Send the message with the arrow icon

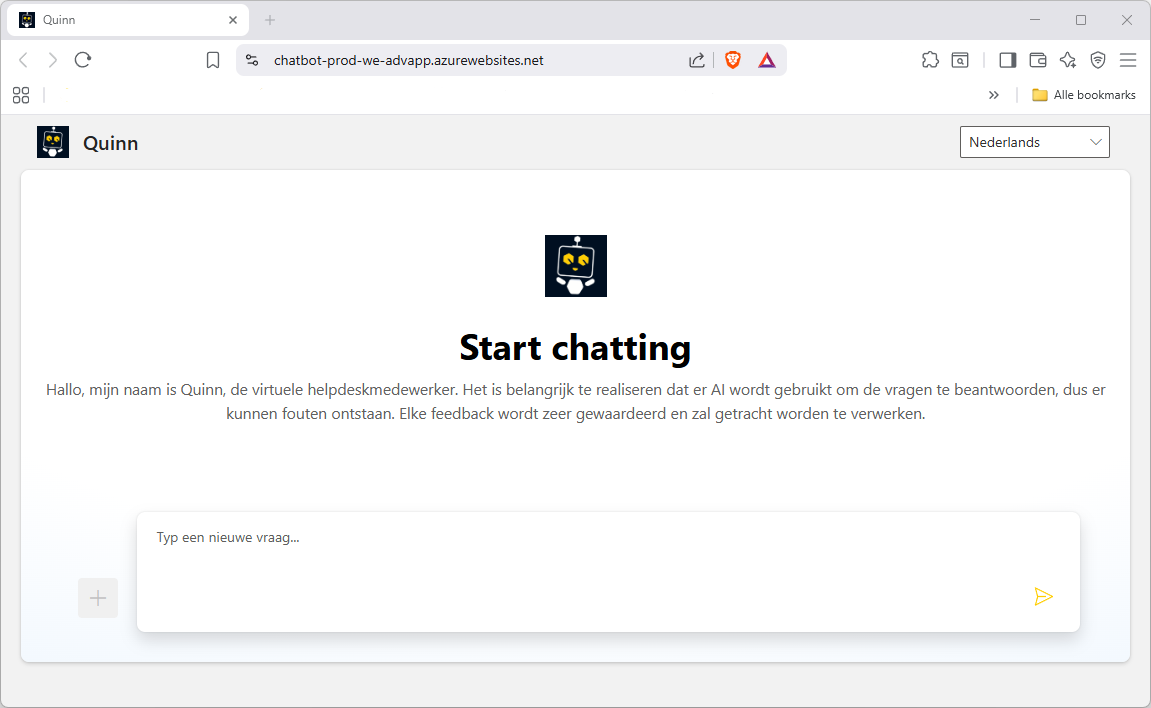(x=1043, y=597)
